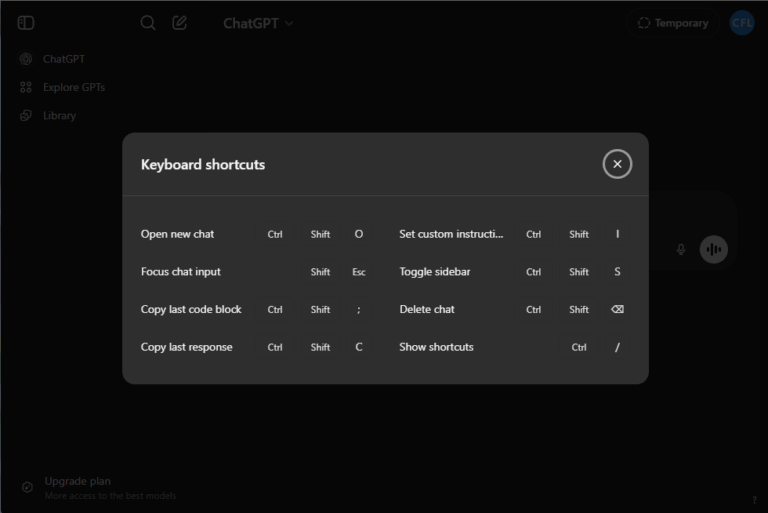Click the I key in Set custom instructions row
Image resolution: width=768 pixels, height=513 pixels.
[x=617, y=234]
